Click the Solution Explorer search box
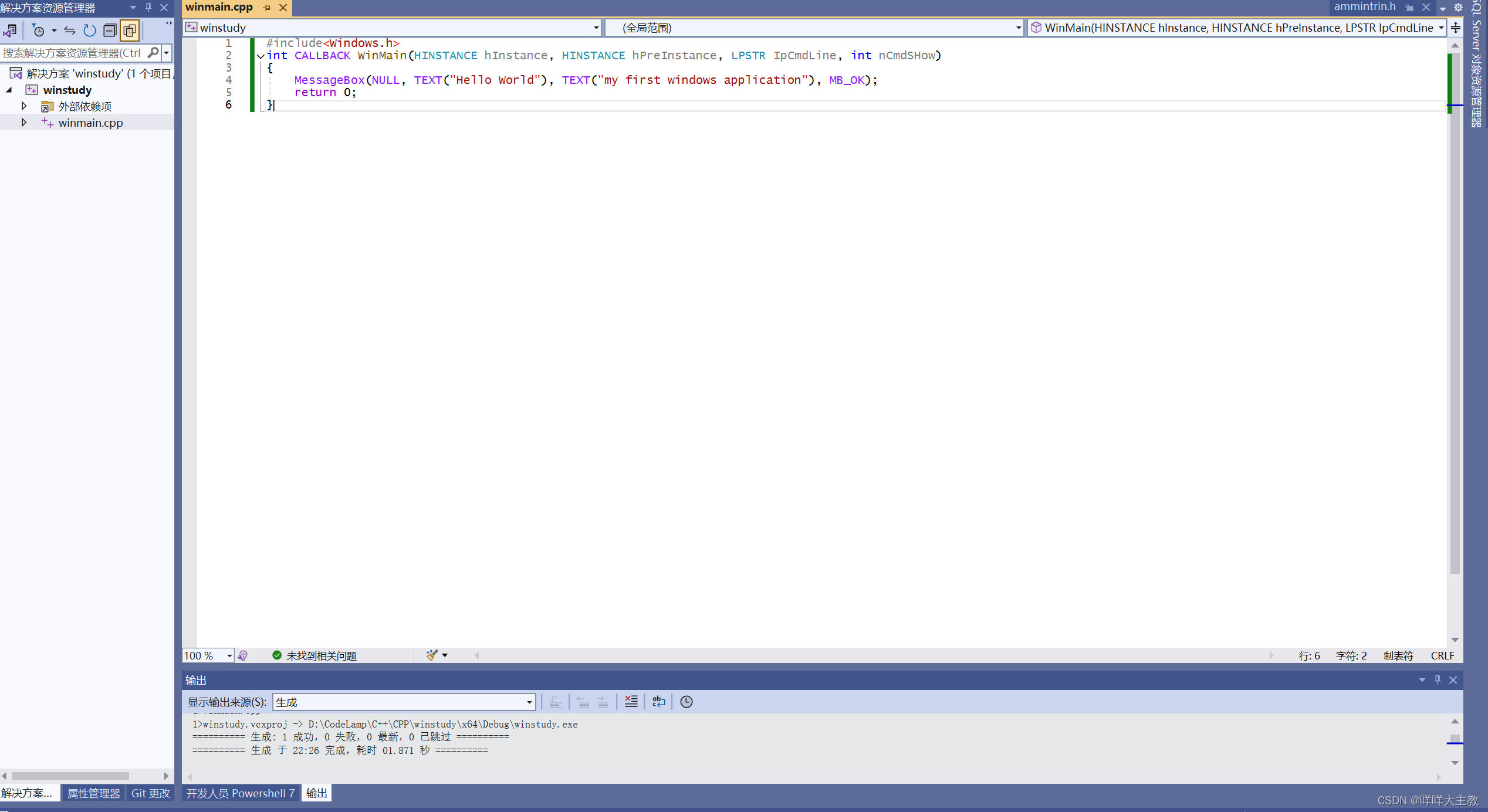The image size is (1488, 812). click(x=72, y=53)
